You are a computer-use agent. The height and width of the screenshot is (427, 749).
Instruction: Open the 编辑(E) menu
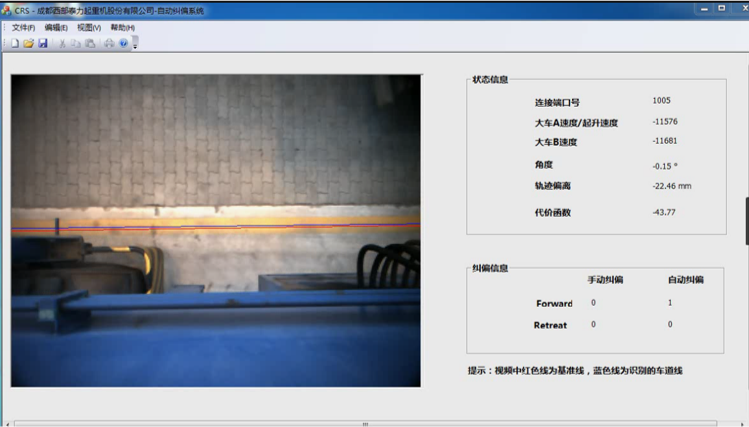[57, 28]
